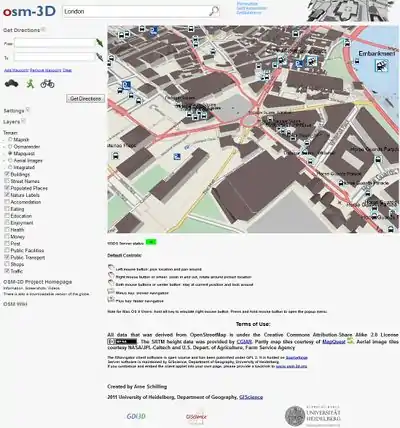The image size is (400, 428).
Task: Enable the Accomodation layer
Action: tap(7, 202)
